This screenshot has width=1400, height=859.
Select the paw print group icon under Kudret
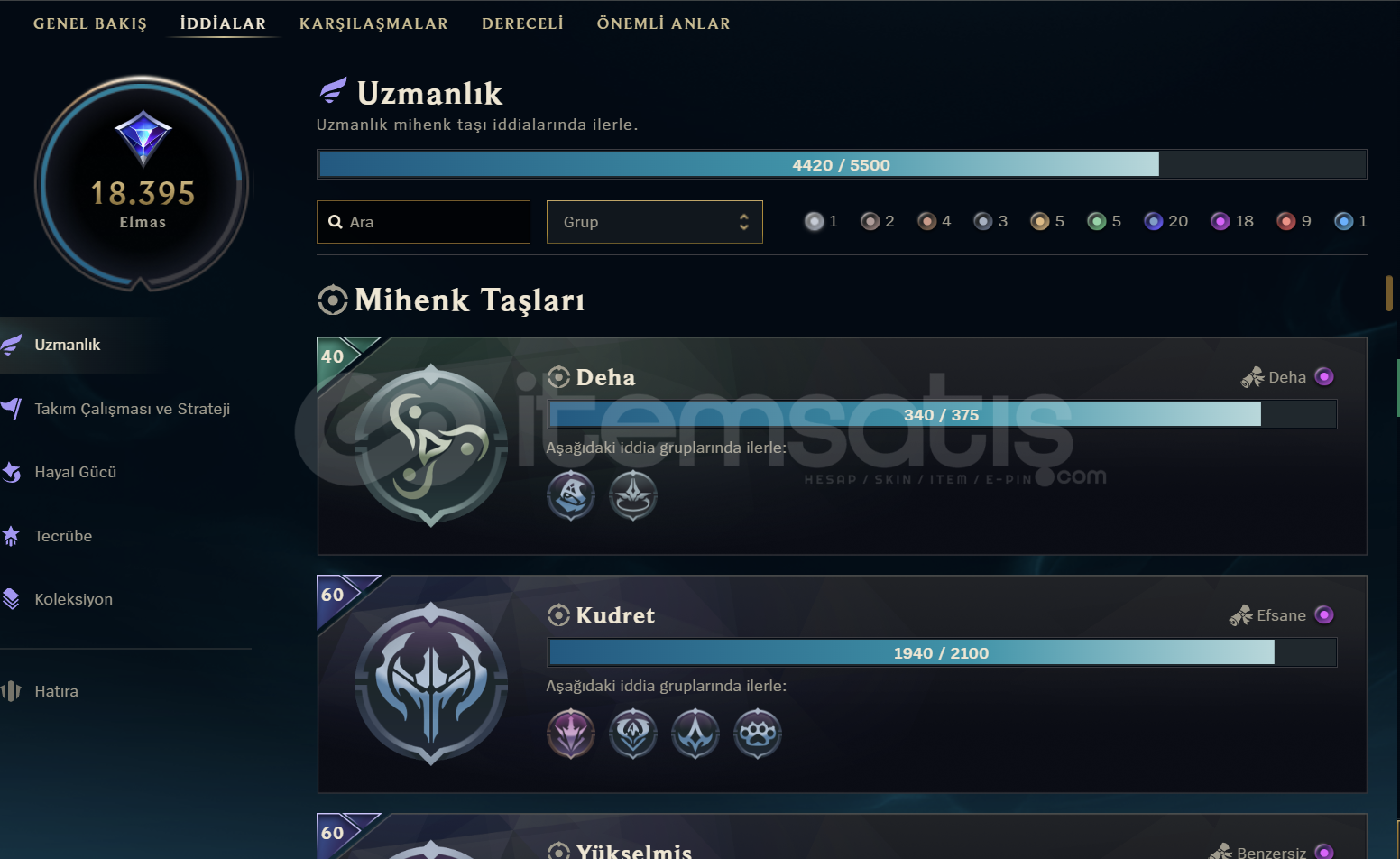click(758, 734)
